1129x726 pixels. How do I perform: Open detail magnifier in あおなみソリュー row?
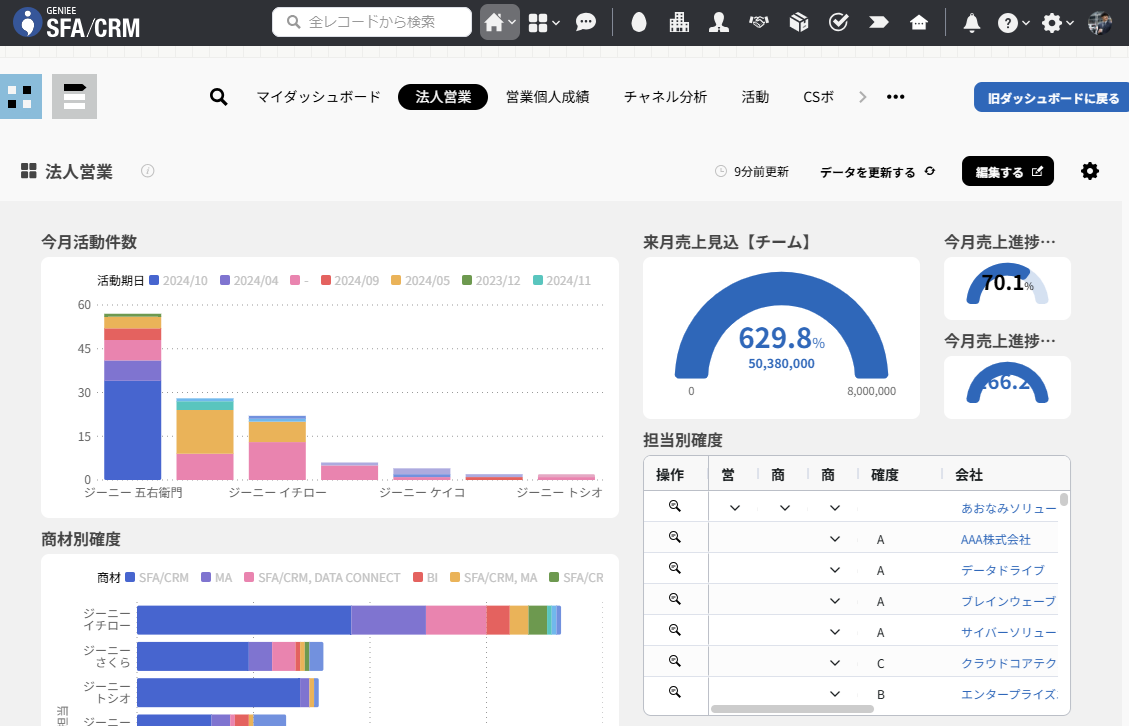(x=675, y=506)
